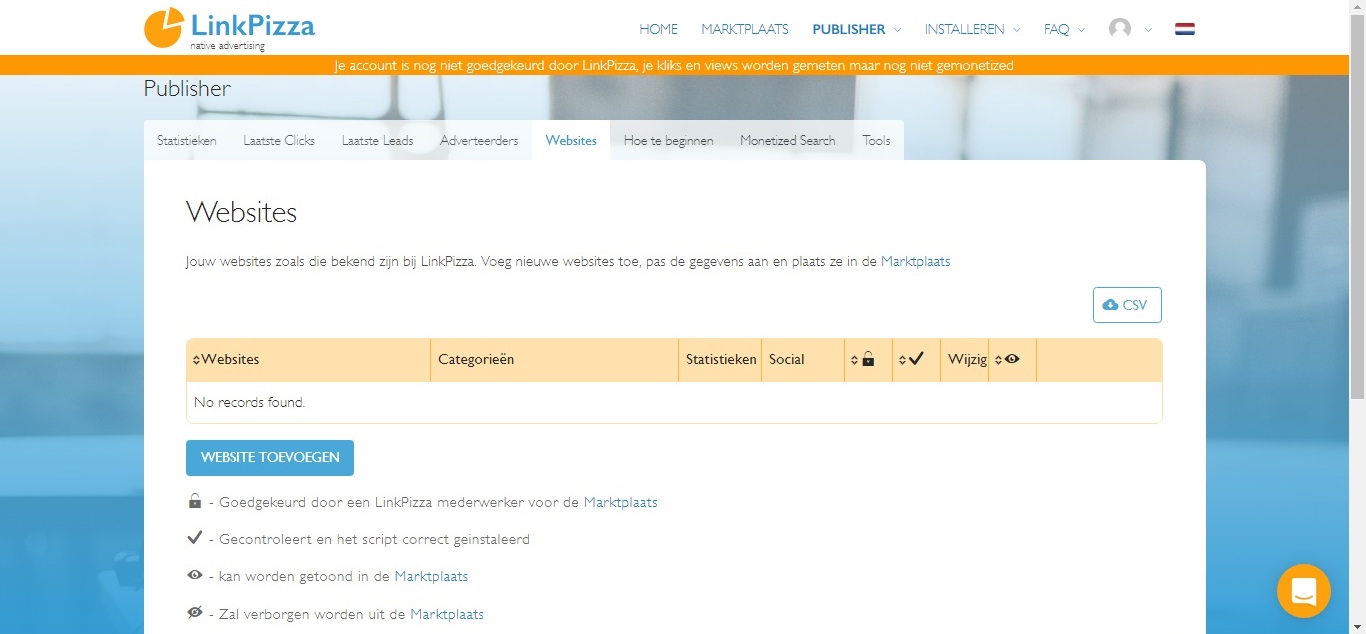1366x634 pixels.
Task: Follow Marktplaats link in description paragraph
Action: coord(916,262)
